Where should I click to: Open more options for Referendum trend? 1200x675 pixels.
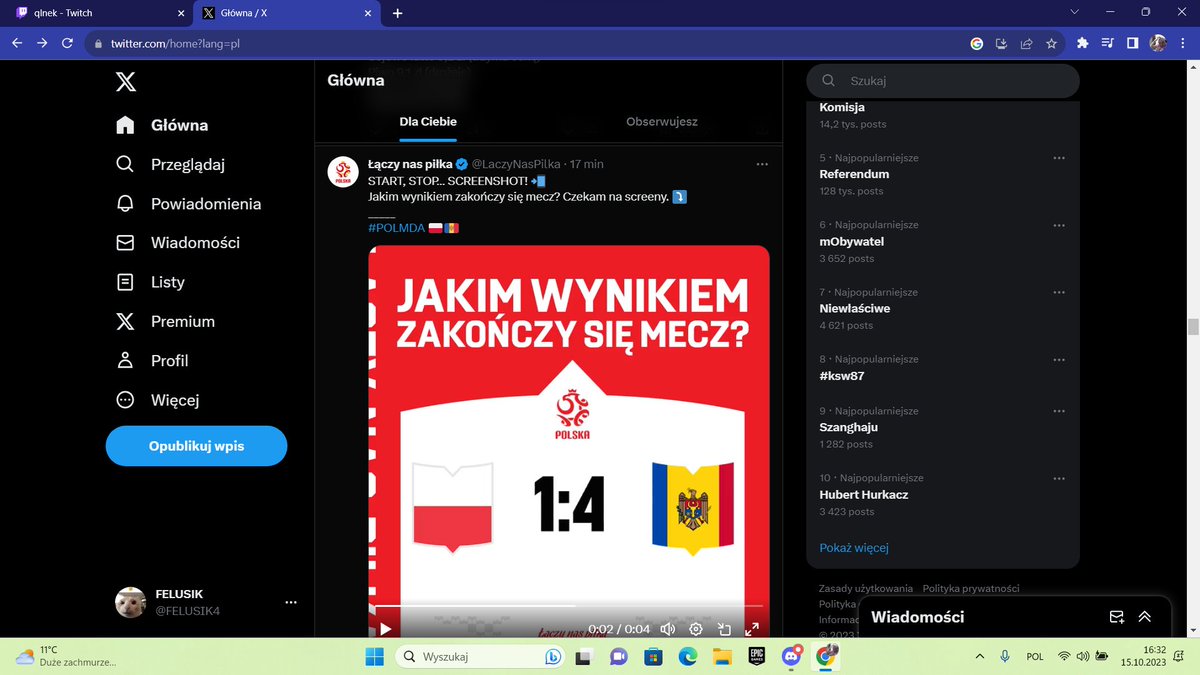[x=1059, y=158]
